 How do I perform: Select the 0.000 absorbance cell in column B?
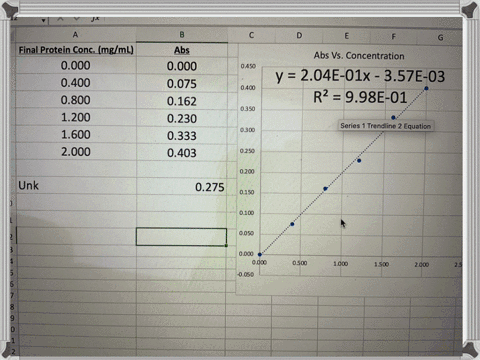point(182,66)
